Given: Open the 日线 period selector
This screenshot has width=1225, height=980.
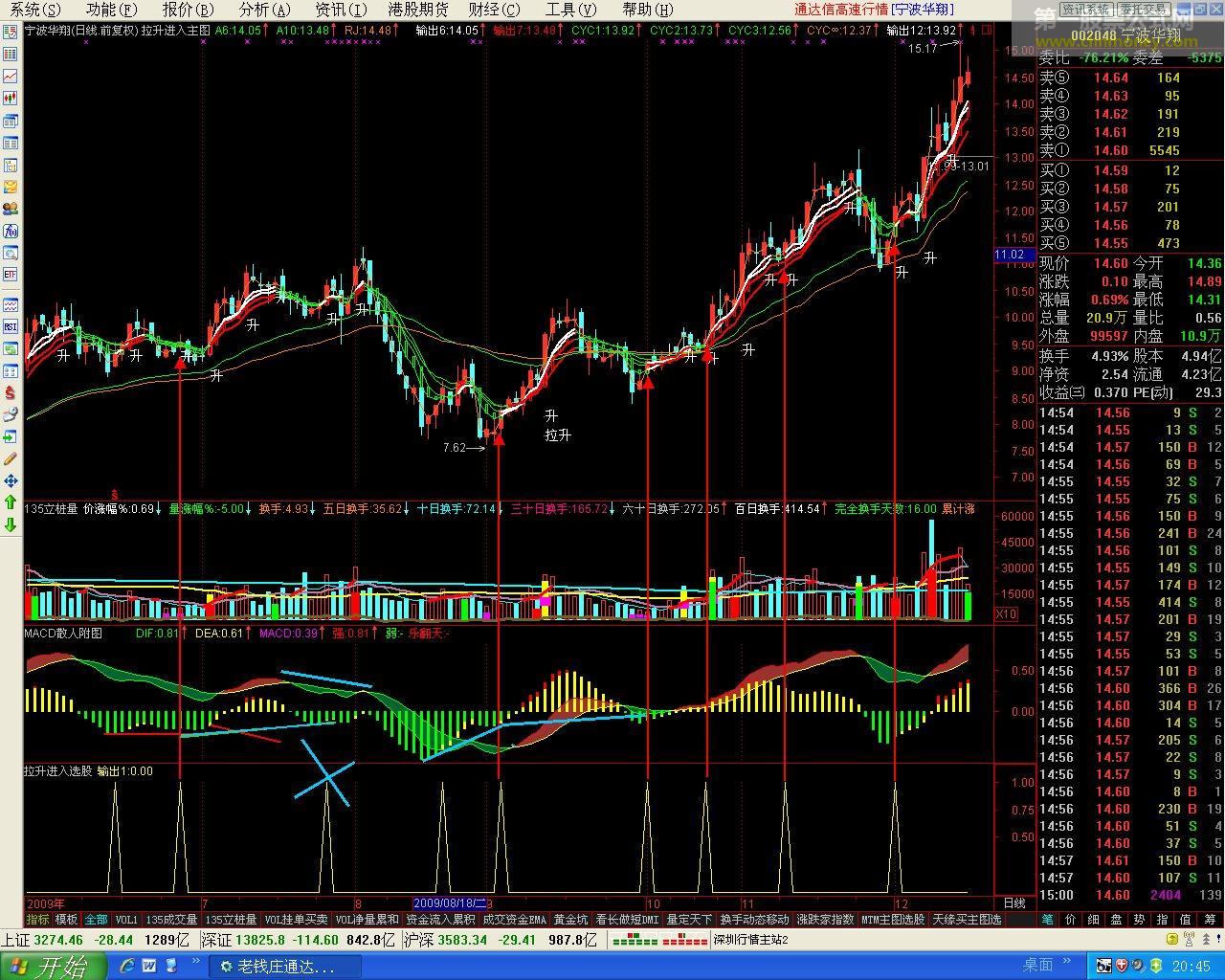Looking at the screenshot, I should click(1013, 903).
